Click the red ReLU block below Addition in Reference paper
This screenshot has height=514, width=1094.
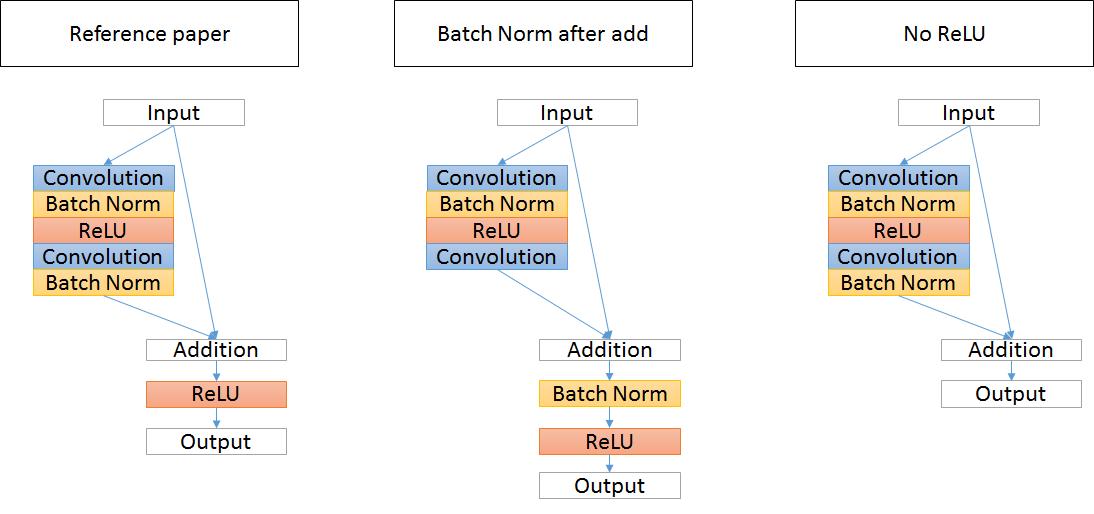pyautogui.click(x=216, y=394)
